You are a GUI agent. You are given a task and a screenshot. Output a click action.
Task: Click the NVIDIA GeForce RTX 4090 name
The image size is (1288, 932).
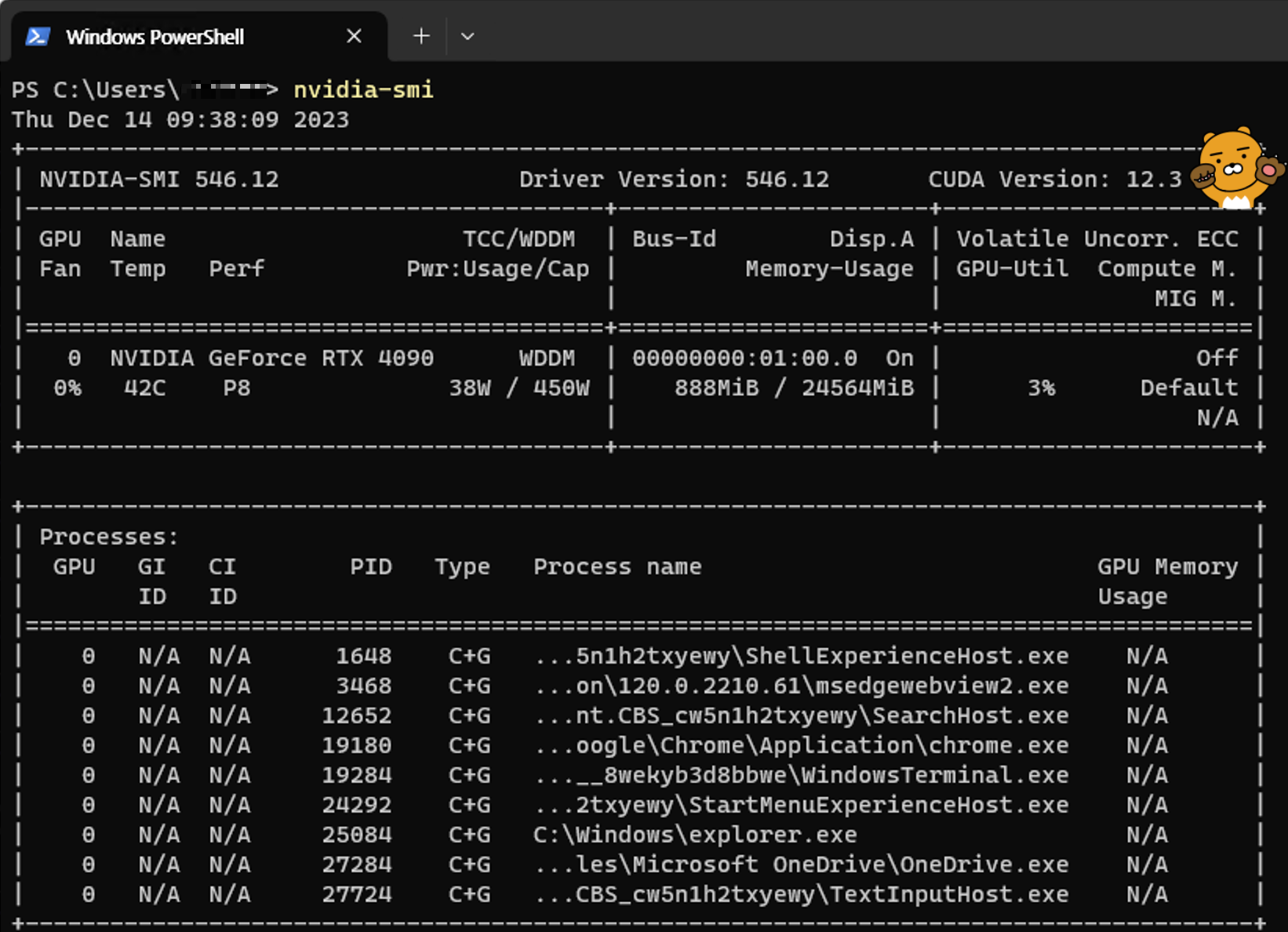[x=271, y=359]
